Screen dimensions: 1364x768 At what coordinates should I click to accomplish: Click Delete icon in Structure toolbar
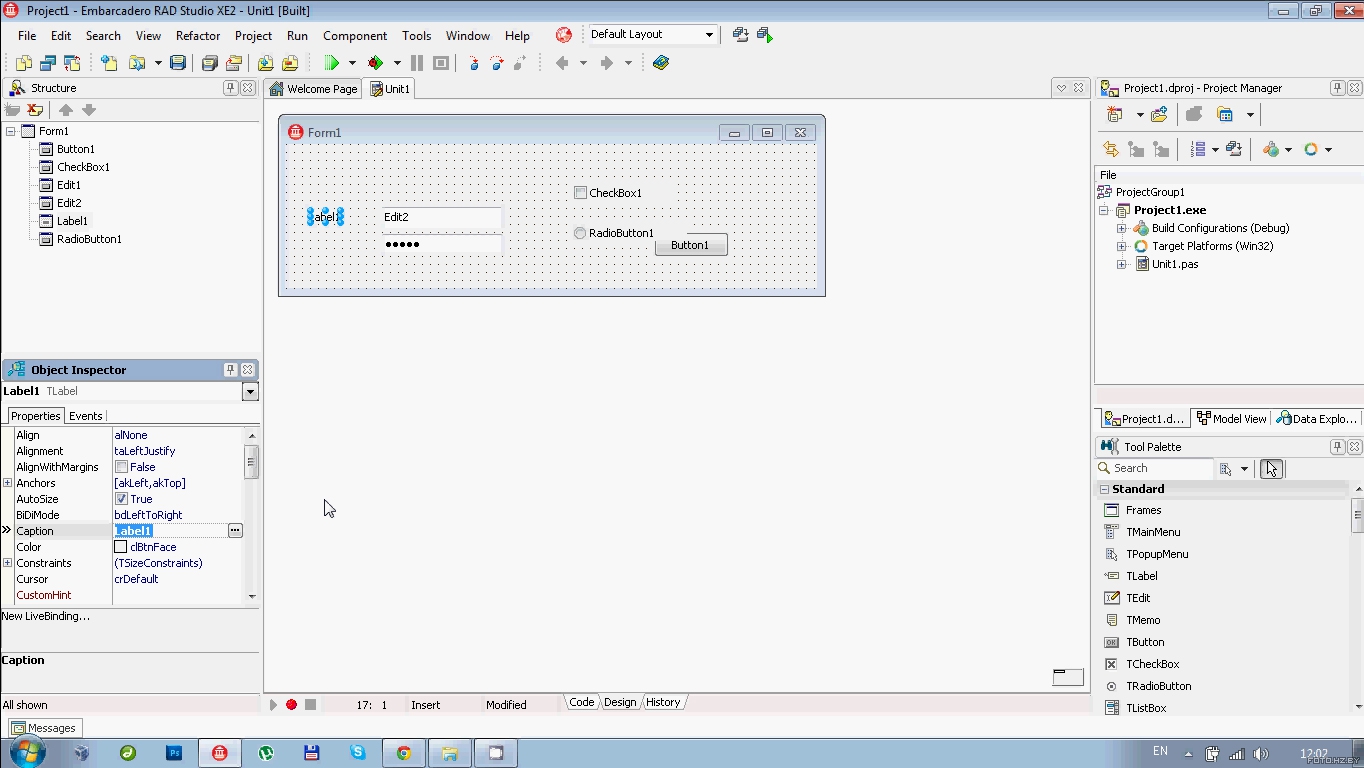[35, 110]
